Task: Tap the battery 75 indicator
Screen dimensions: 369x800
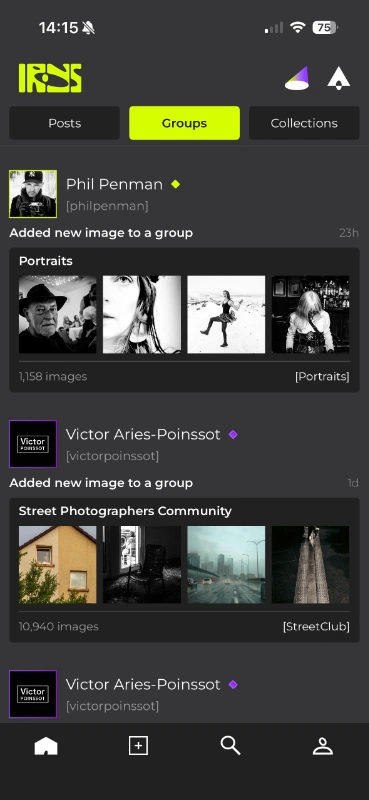Action: (325, 28)
